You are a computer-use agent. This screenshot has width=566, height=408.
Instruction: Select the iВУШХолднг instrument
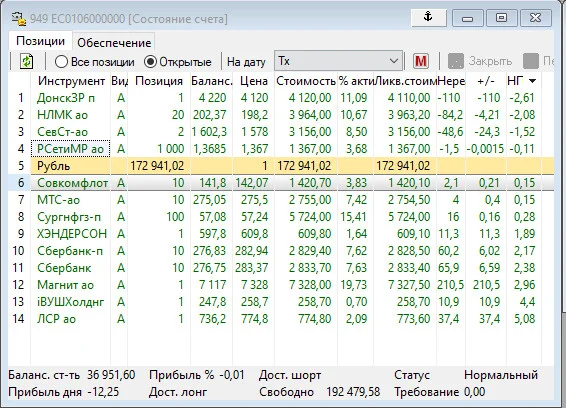(x=70, y=302)
